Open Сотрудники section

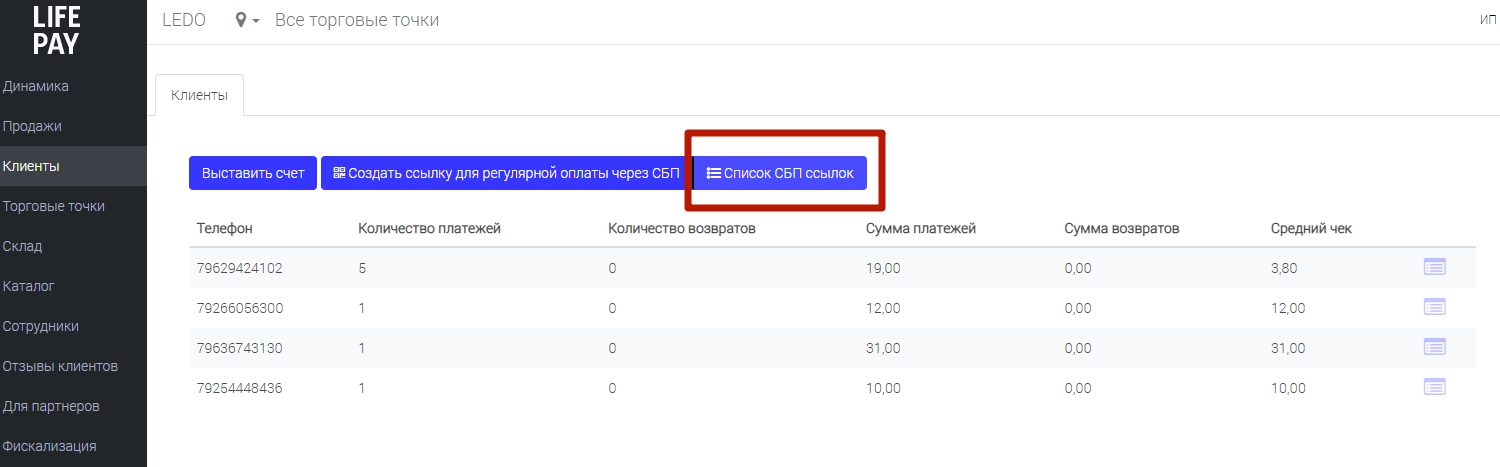point(41,326)
